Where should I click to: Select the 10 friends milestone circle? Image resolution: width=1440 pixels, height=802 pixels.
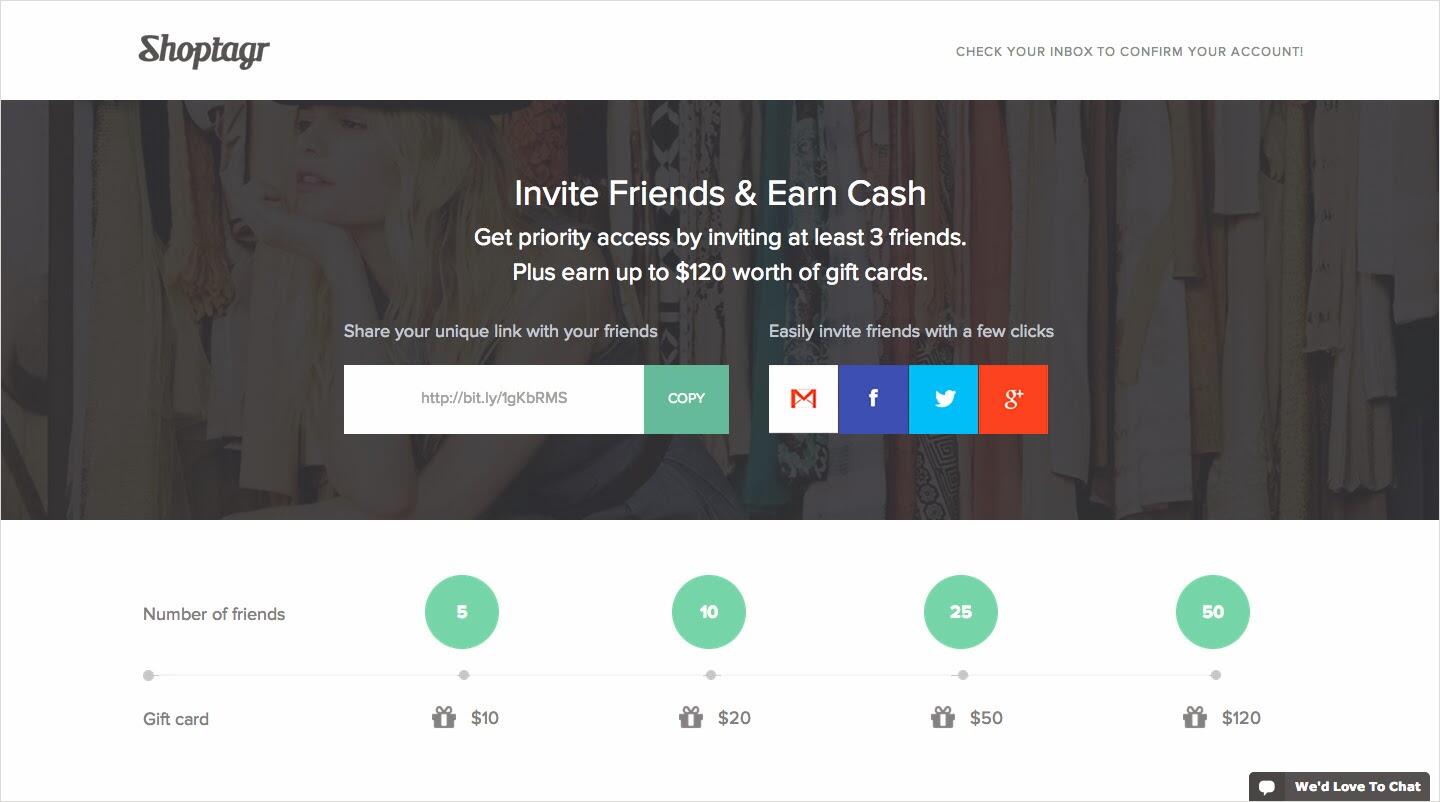[709, 612]
